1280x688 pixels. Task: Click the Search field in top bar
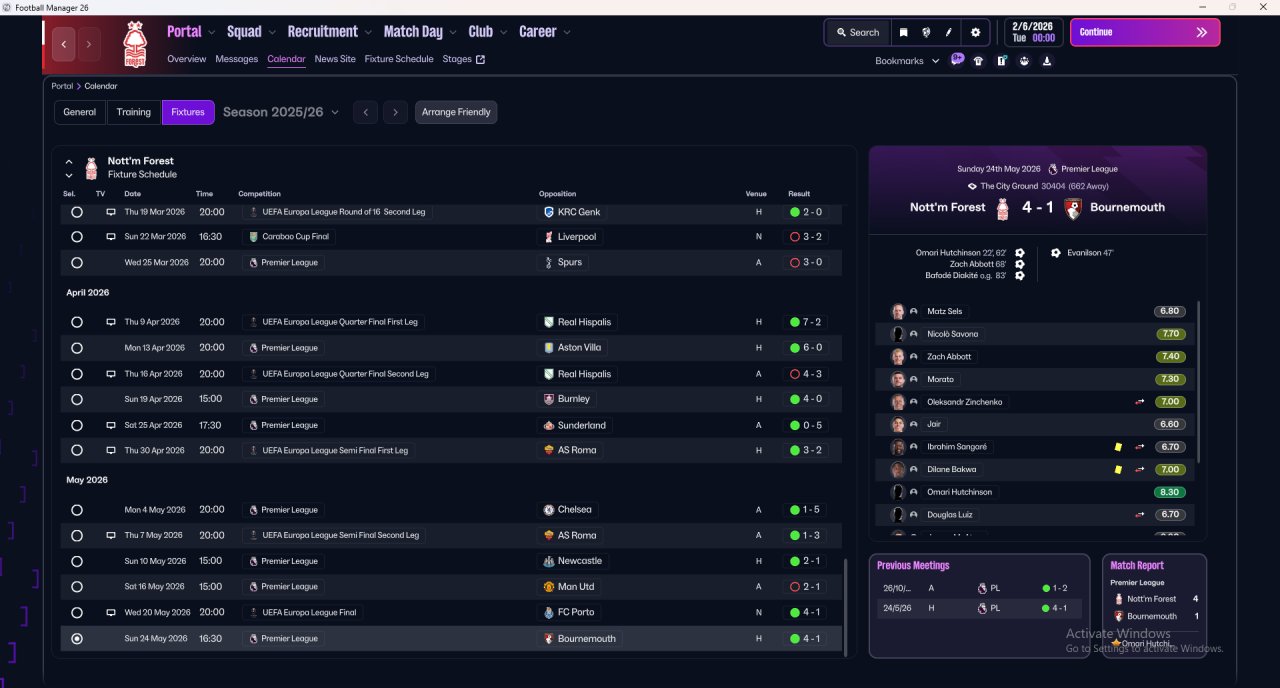tap(857, 32)
